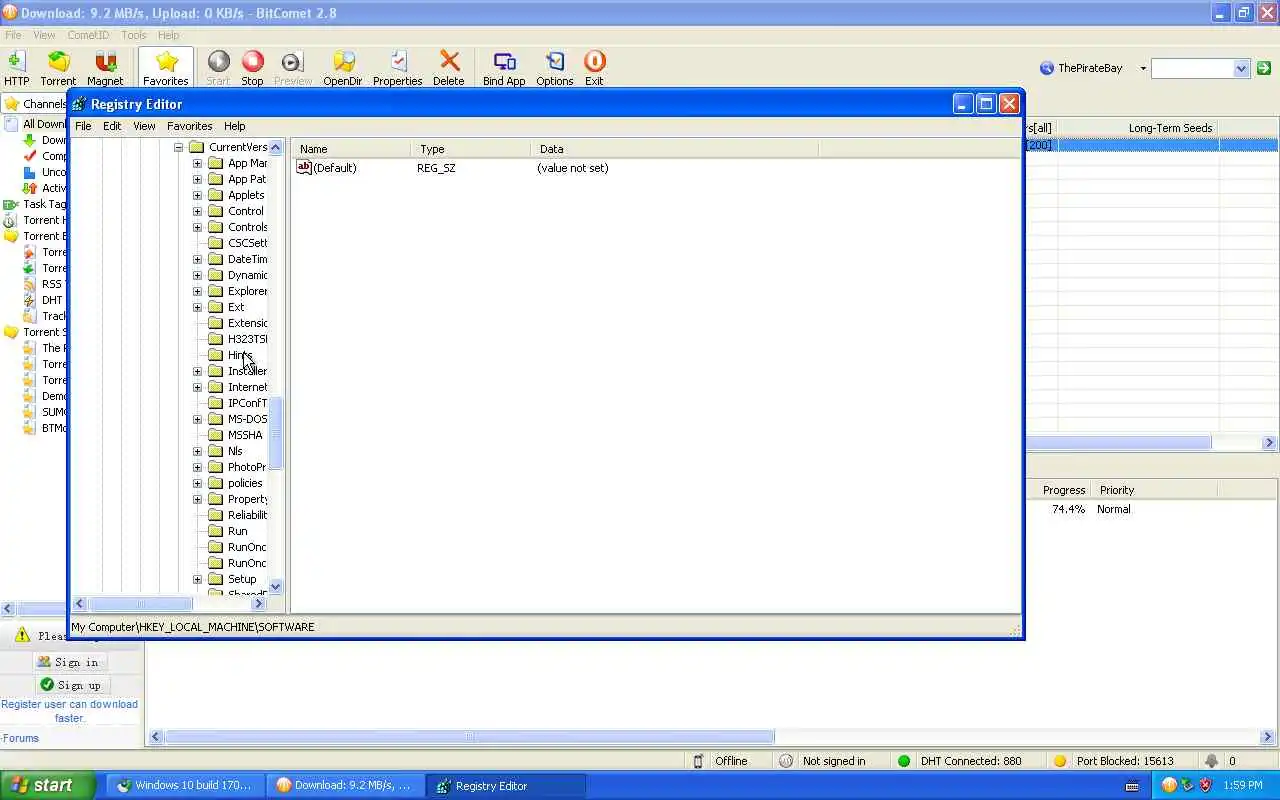
Task: Open Torrent toolbar icon in BitComet
Action: pos(58,68)
